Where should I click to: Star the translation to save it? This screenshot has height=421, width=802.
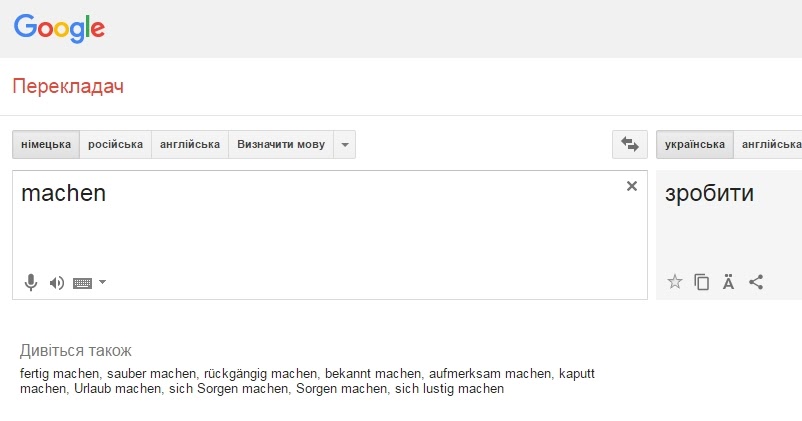[675, 282]
